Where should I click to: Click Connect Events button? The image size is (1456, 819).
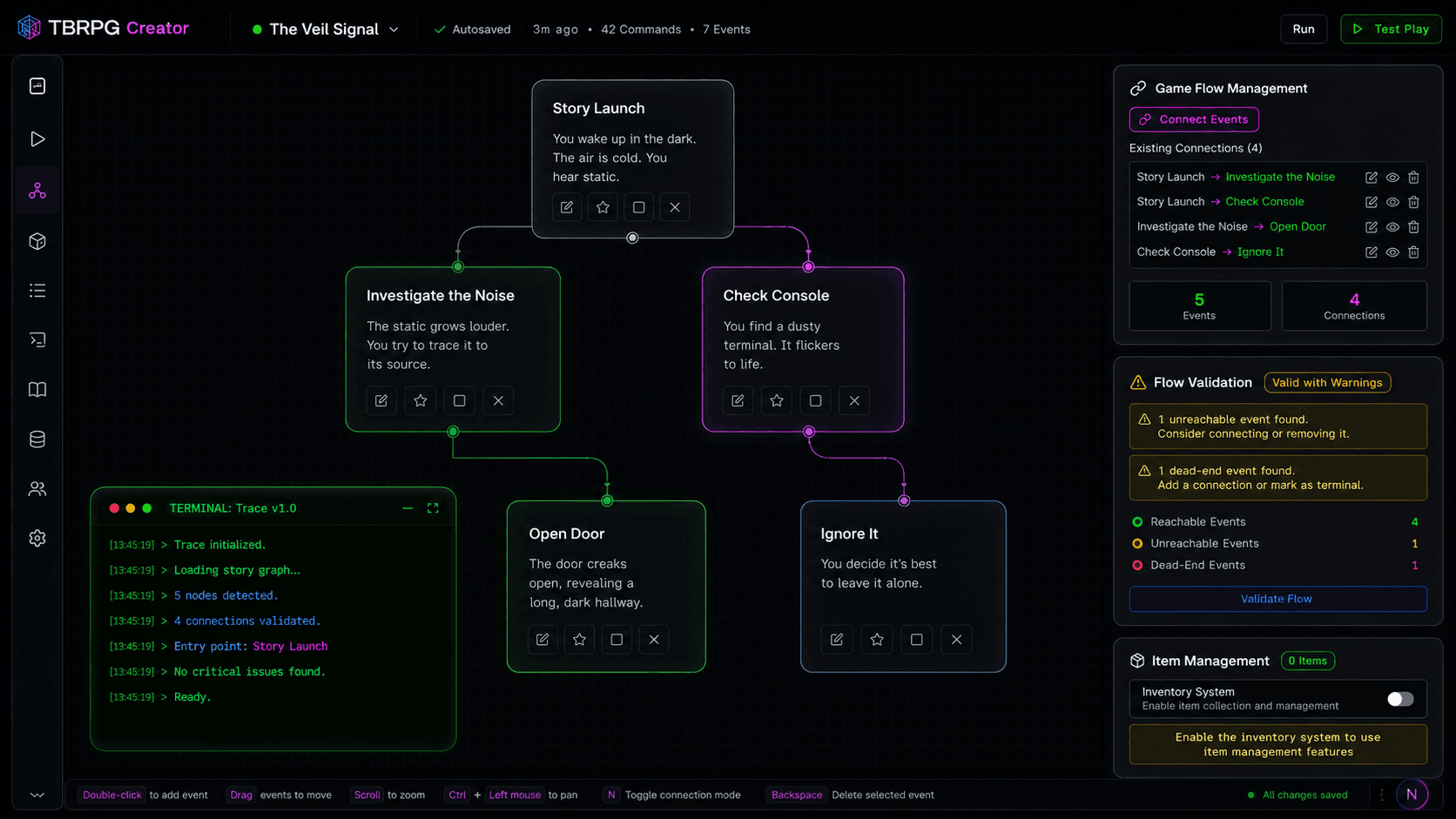click(1194, 119)
